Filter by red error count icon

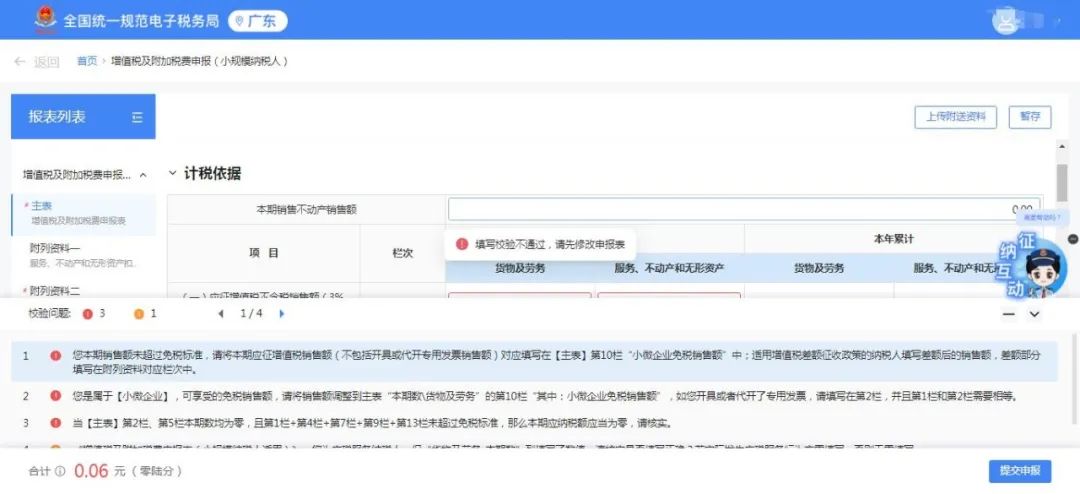[87, 314]
